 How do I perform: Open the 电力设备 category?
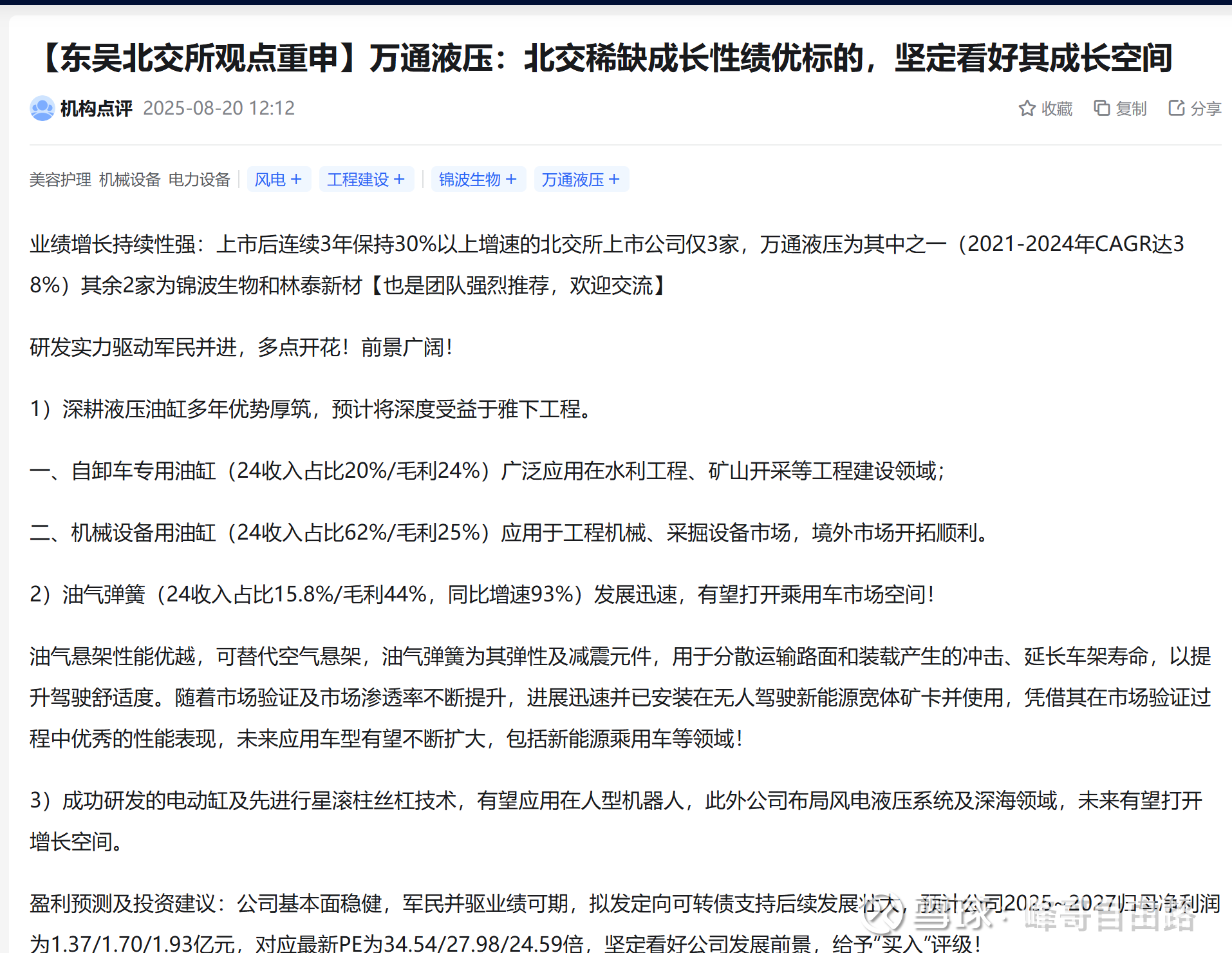pos(200,180)
